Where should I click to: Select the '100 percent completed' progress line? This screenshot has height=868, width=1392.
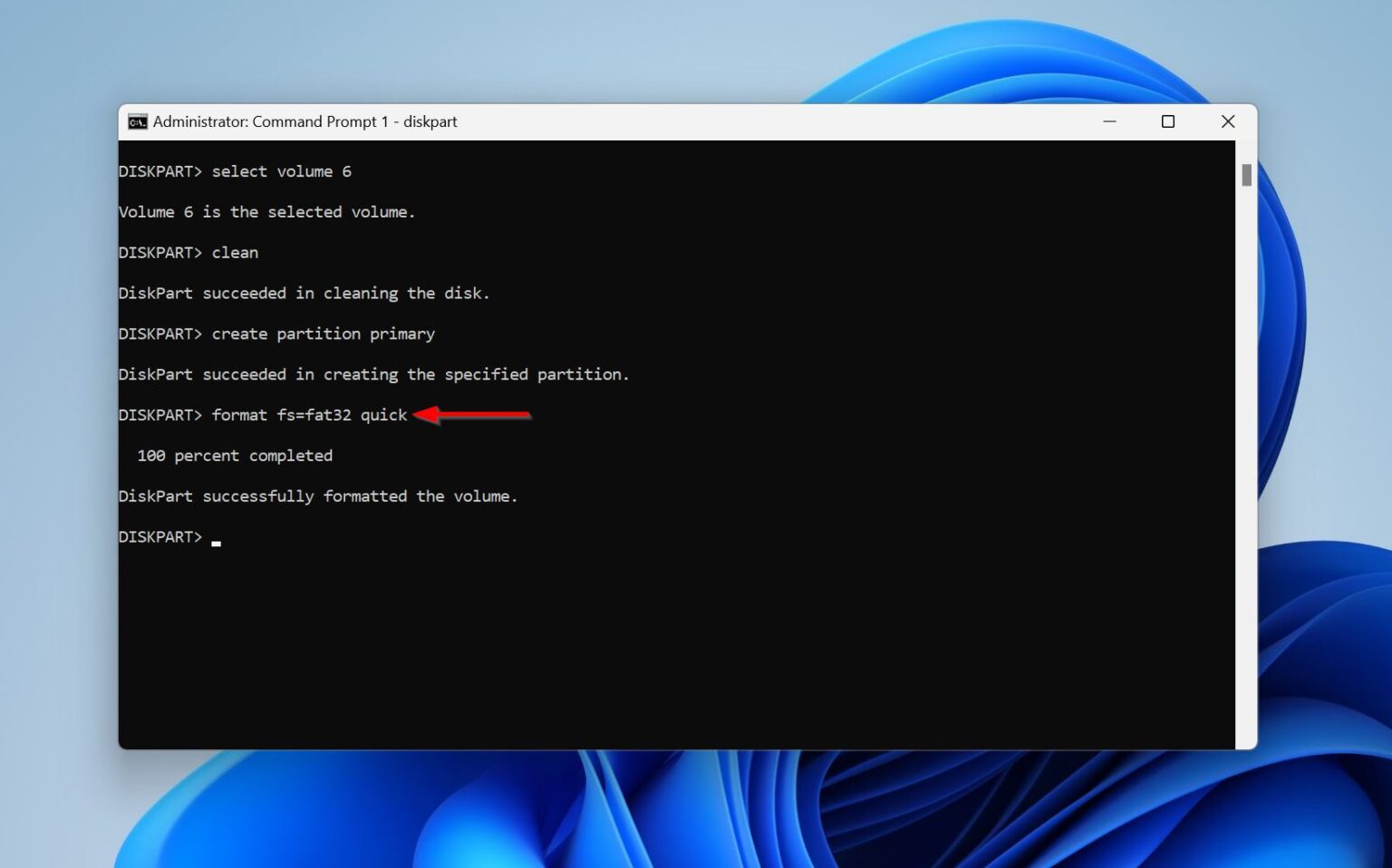pyautogui.click(x=234, y=455)
